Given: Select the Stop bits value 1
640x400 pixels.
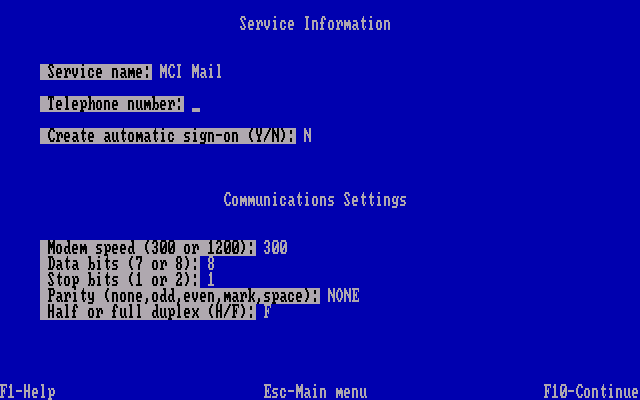Looking at the screenshot, I should (x=211, y=280).
